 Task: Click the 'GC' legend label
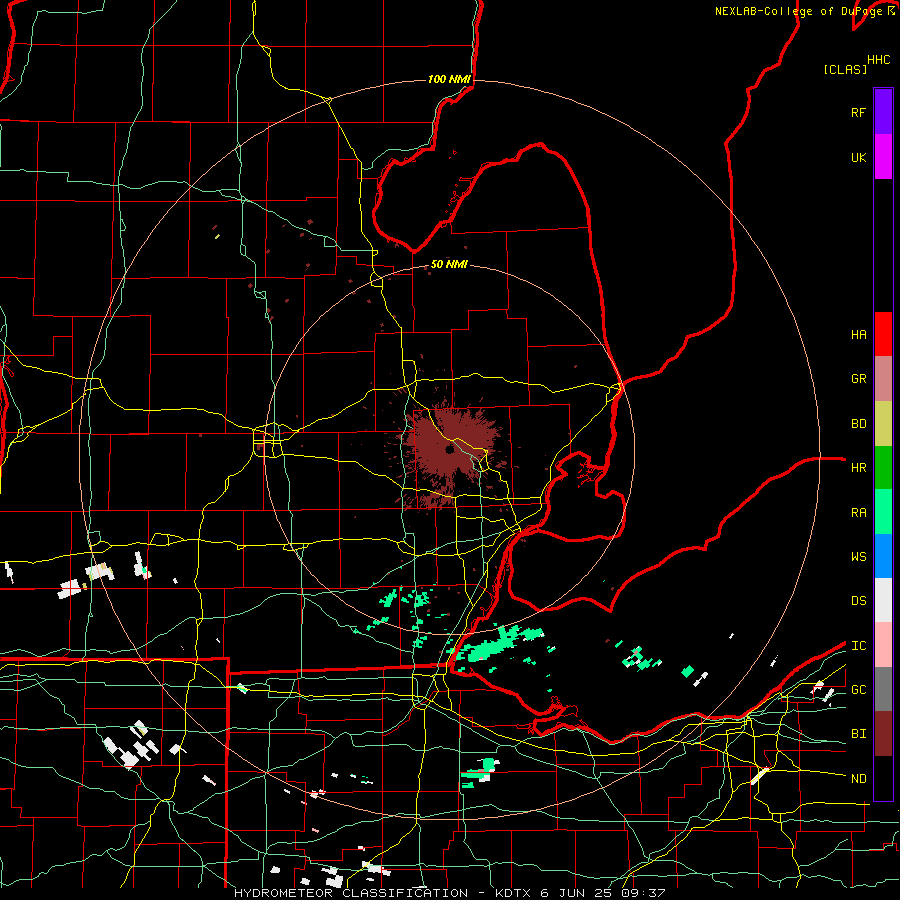click(x=859, y=690)
